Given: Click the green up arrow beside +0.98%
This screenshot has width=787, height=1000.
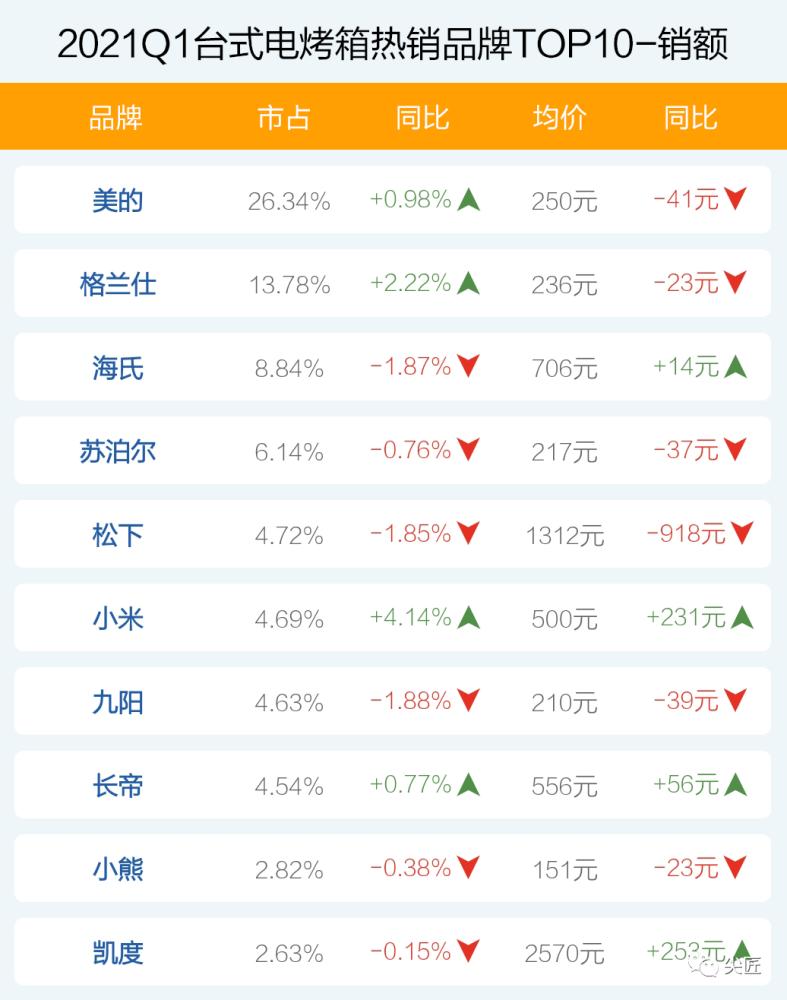Looking at the screenshot, I should click(468, 200).
